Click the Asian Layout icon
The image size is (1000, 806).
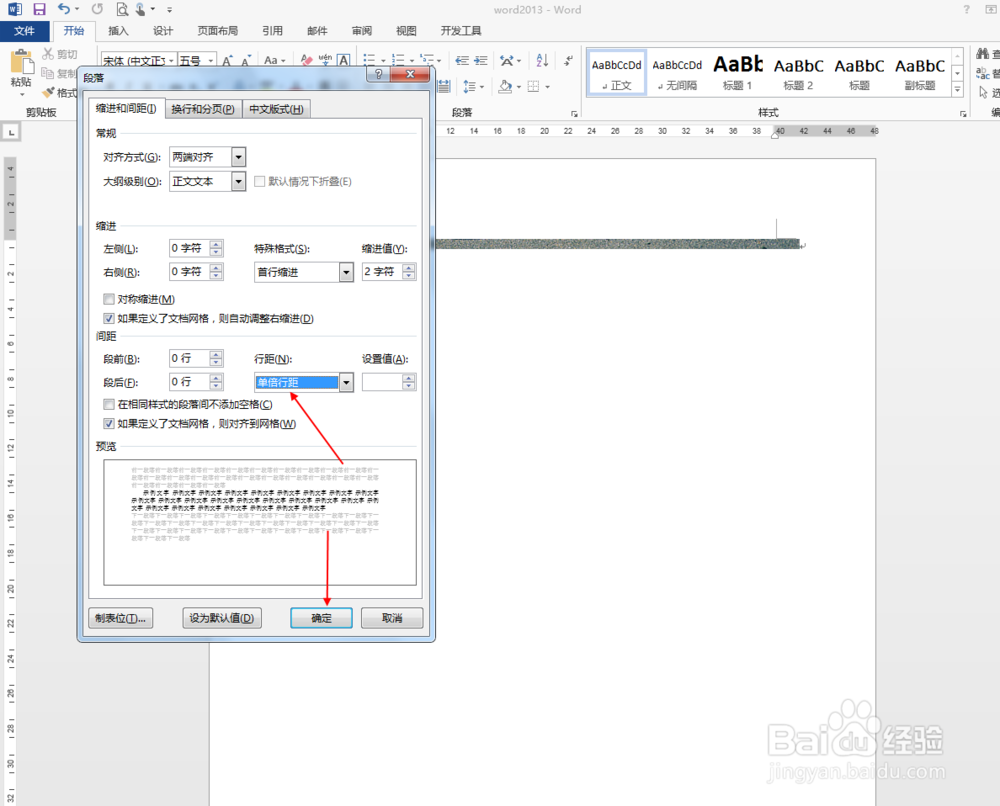(x=507, y=61)
